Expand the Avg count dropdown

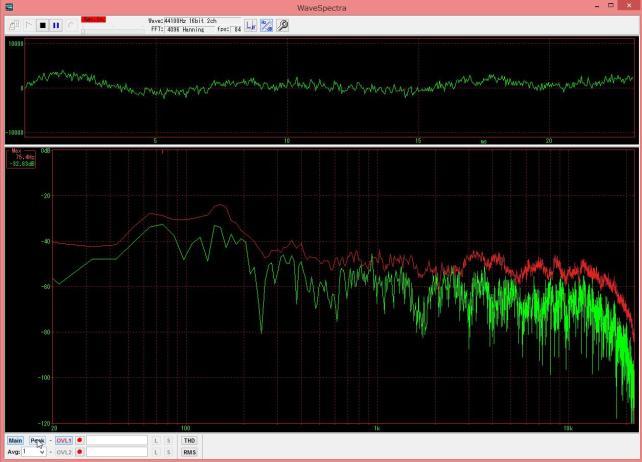point(41,452)
